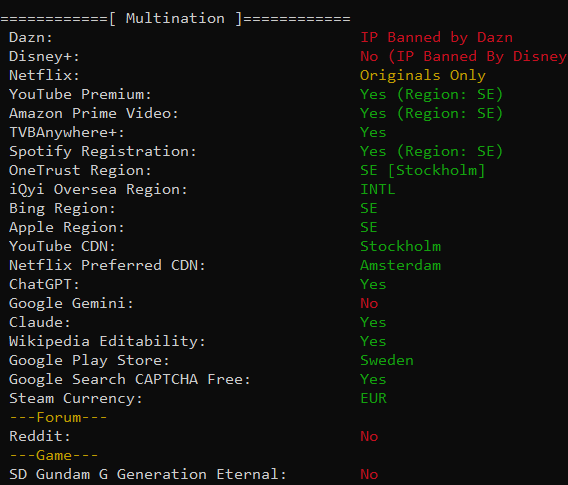Select the 'iQyi Oversea Region:' label

point(98,189)
